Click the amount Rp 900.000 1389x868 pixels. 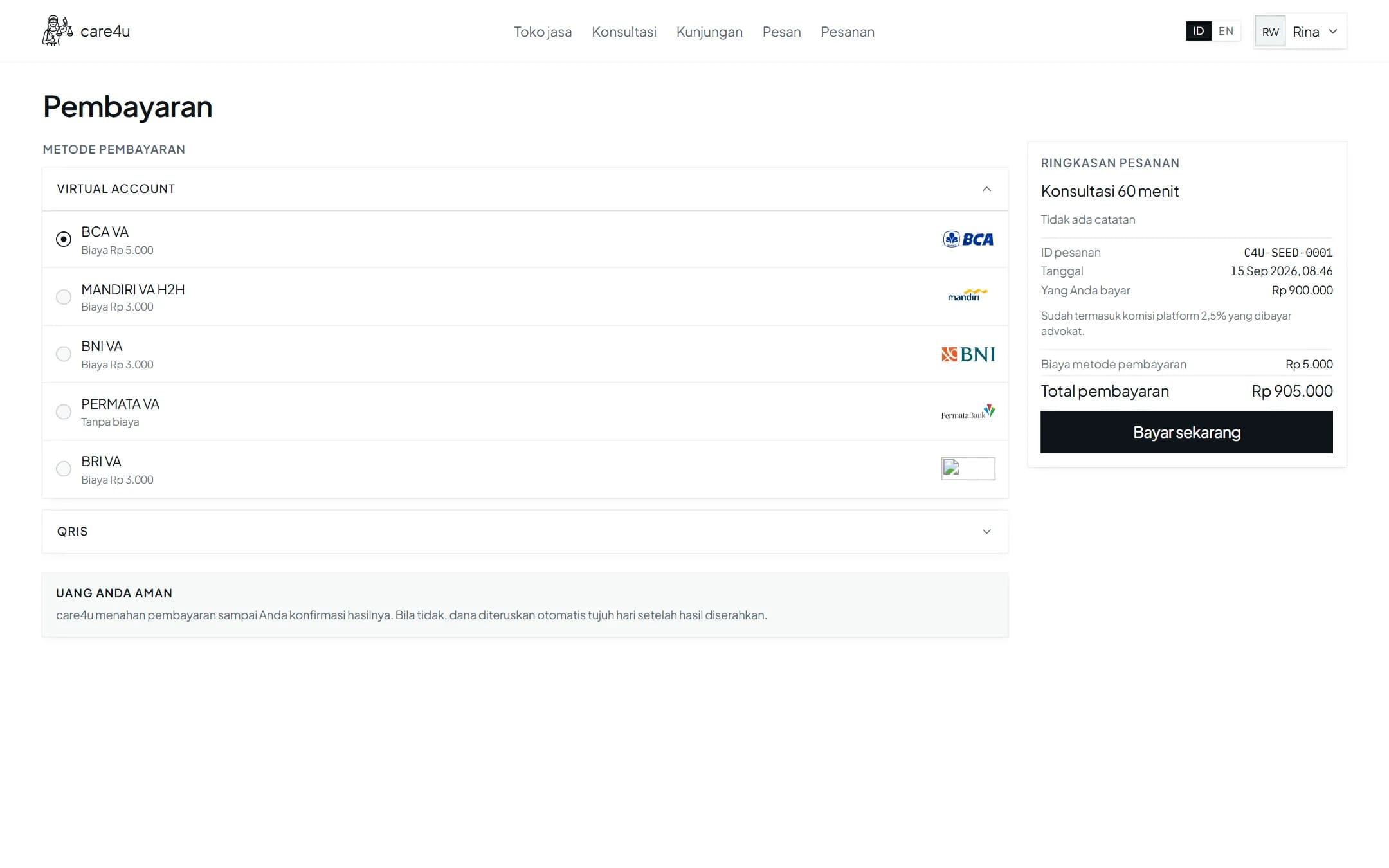pos(1302,291)
